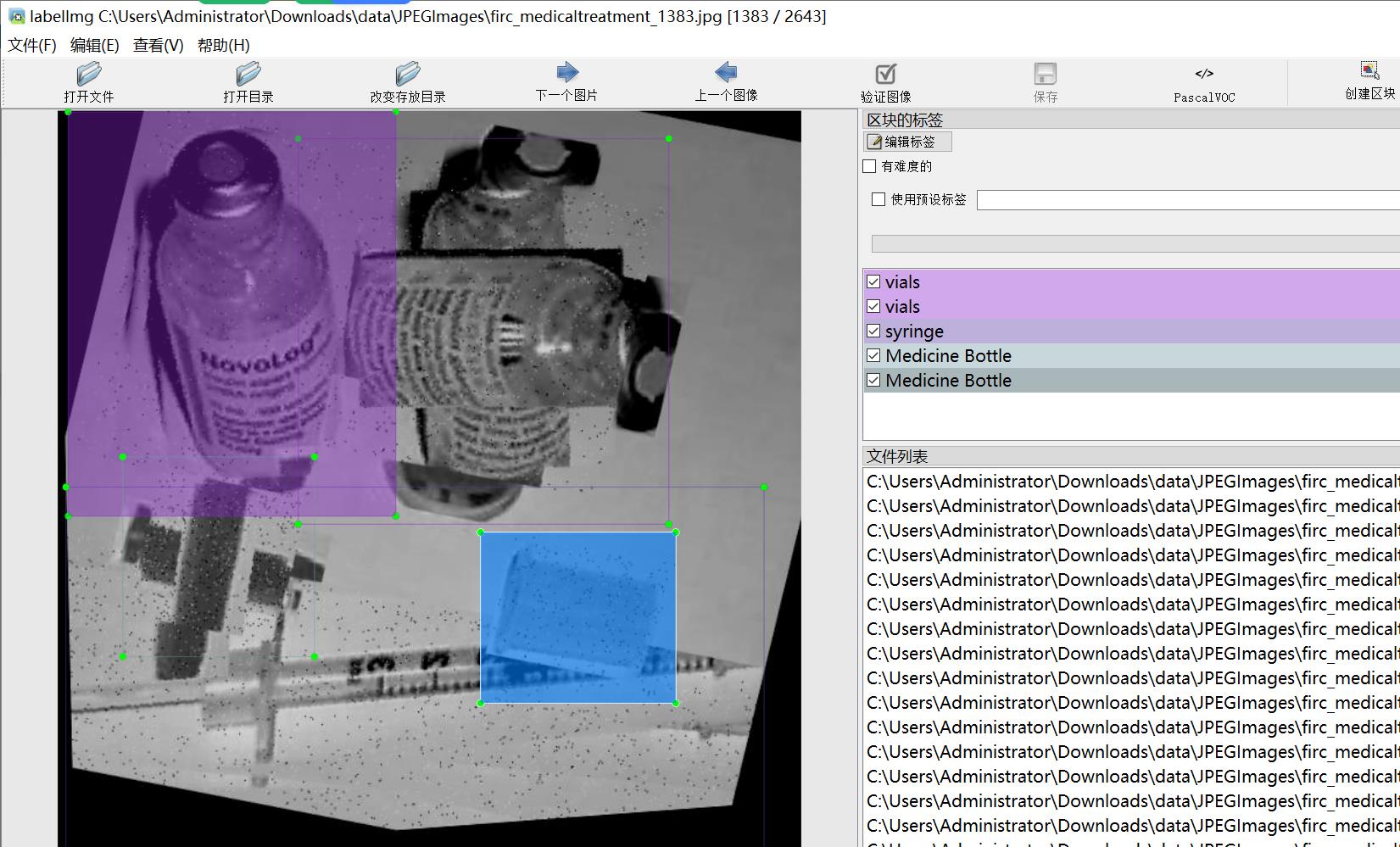Open the 文件(F) menu
This screenshot has width=1400, height=847.
click(32, 45)
